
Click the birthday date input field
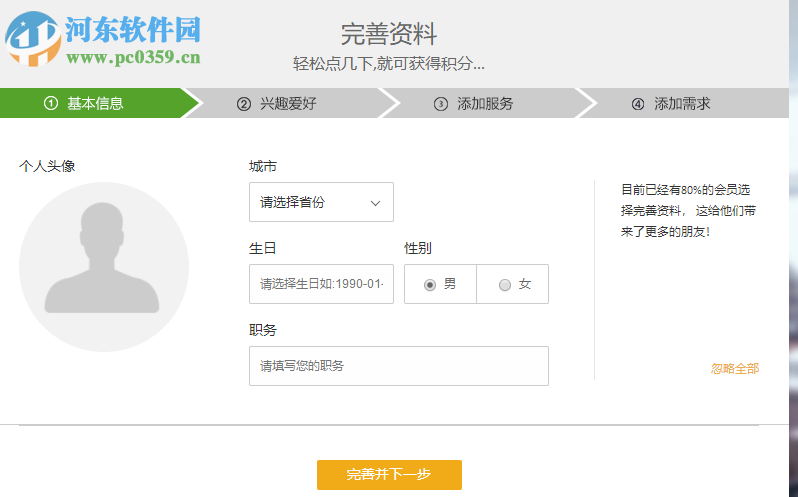(321, 284)
